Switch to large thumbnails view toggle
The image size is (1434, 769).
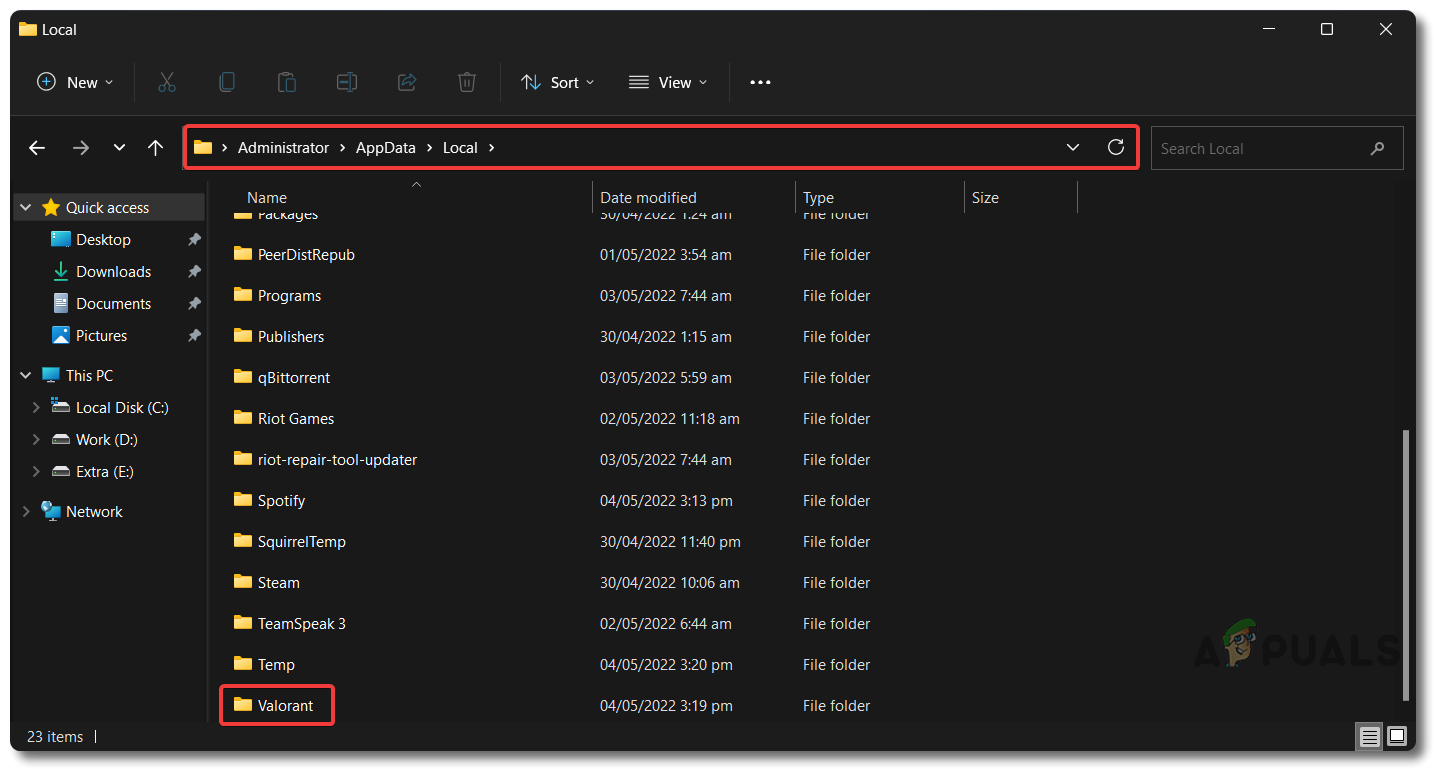(1396, 737)
